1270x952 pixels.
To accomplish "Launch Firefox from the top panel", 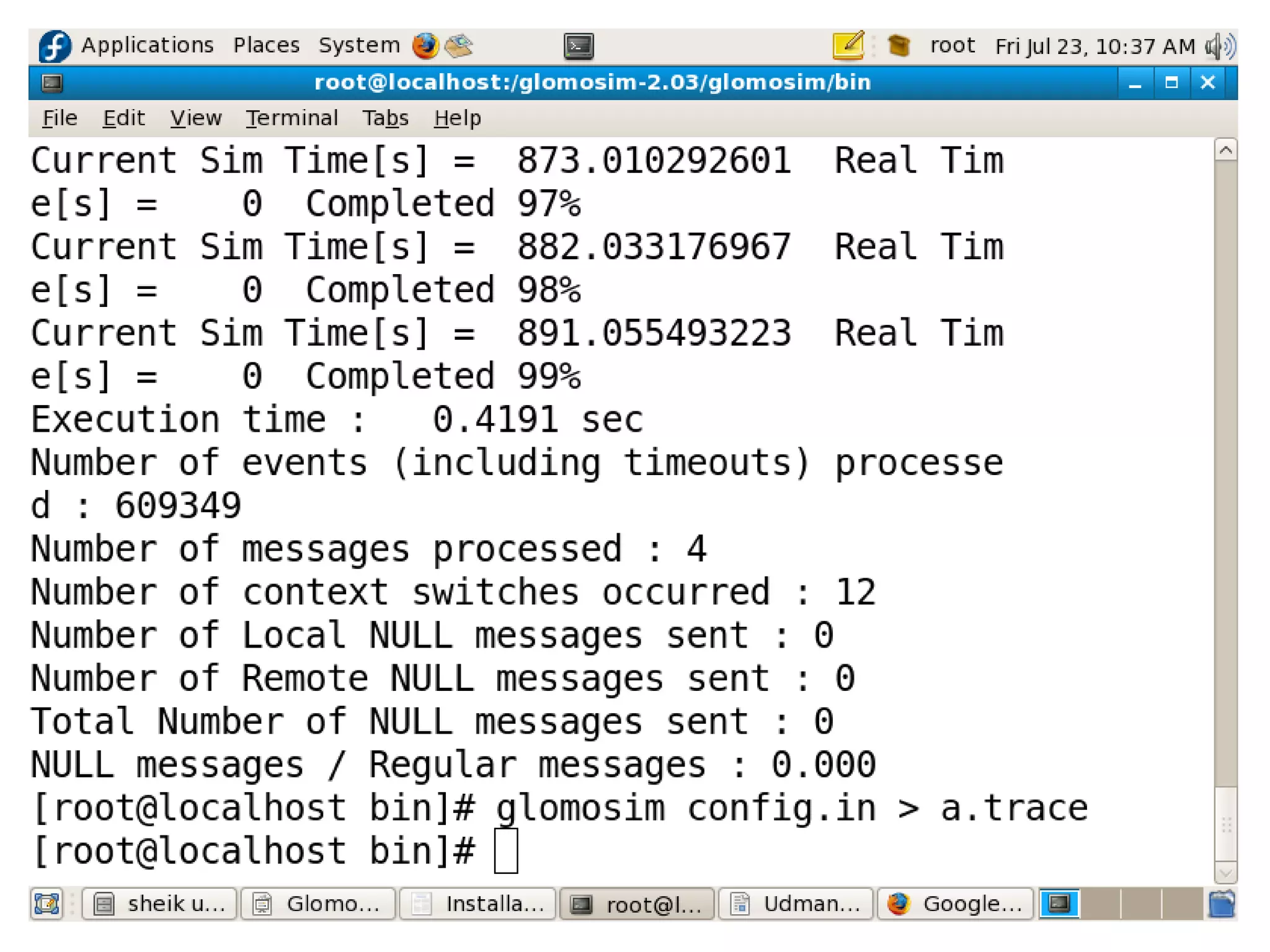I will pos(425,46).
